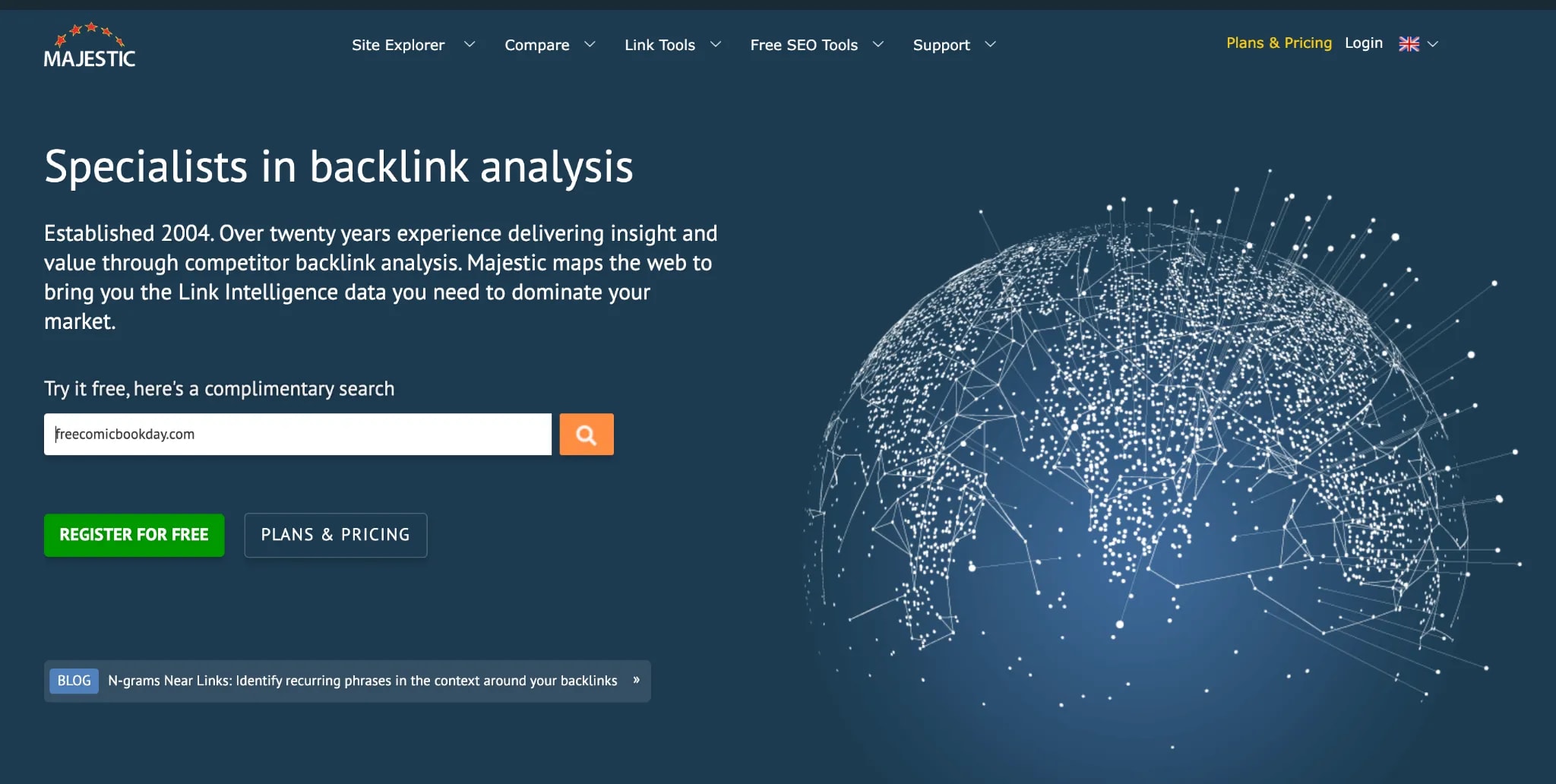
Task: Open the Free SEO Tools menu
Action: point(804,45)
